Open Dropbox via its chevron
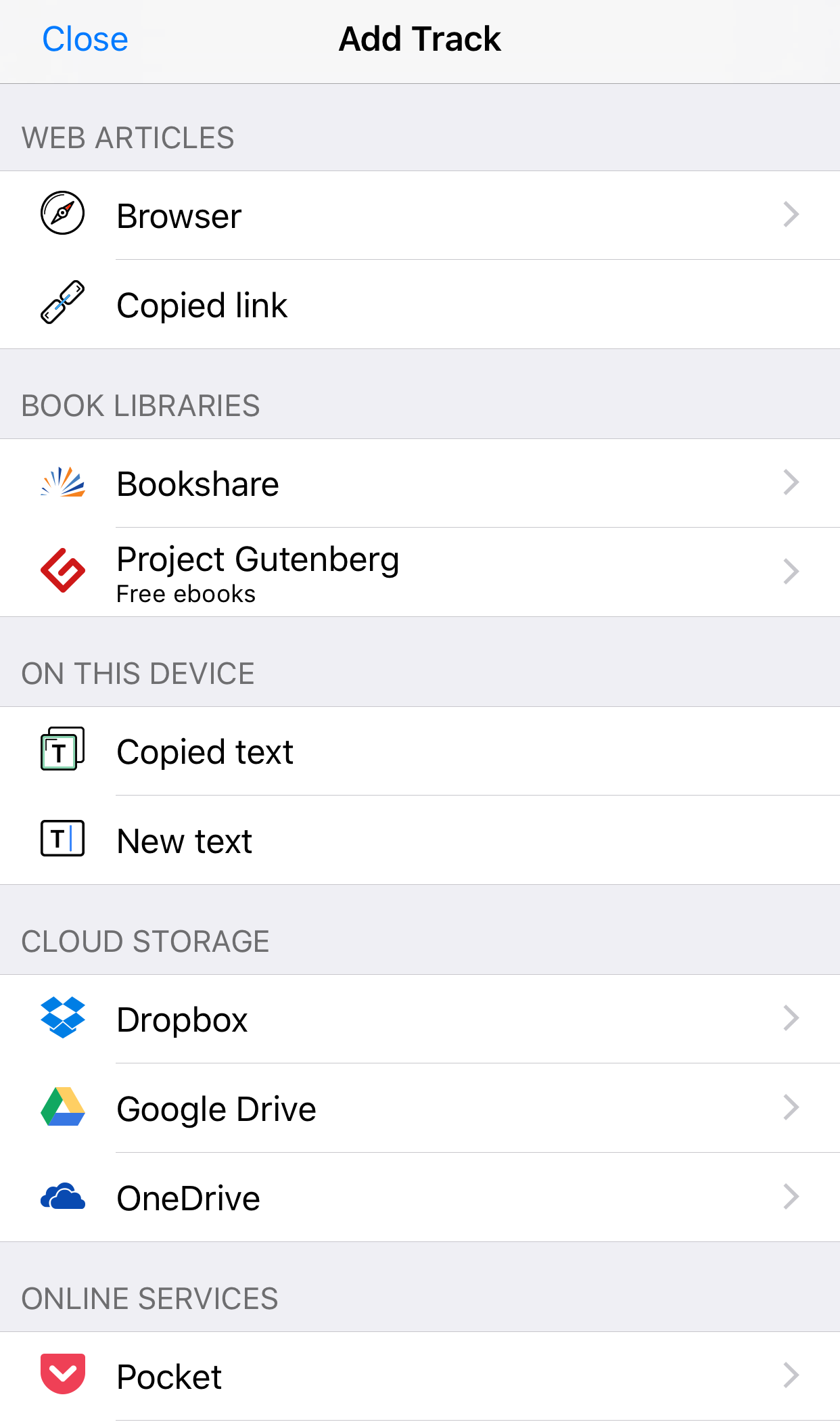The image size is (840, 1422). point(791,1018)
